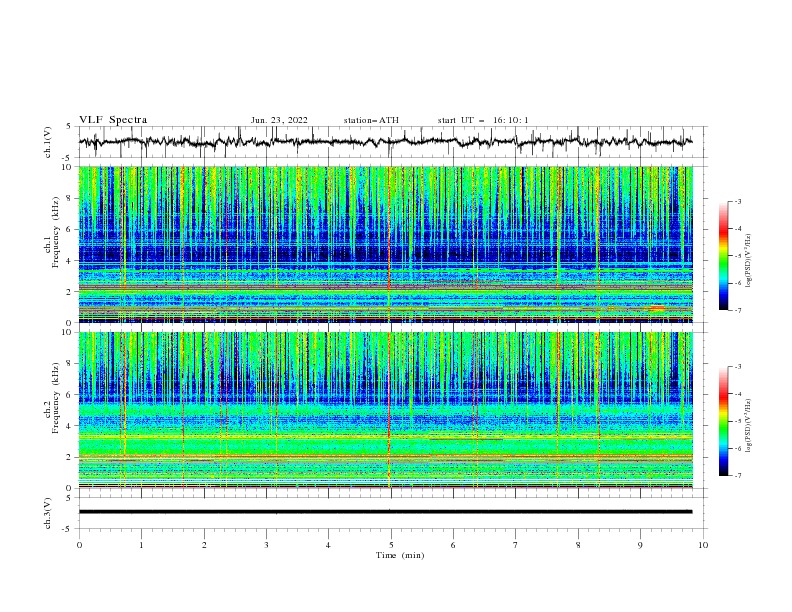792x612 pixels.
Task: Click the "5" volt tick on ch.3(V) axis
Action: coord(68,498)
